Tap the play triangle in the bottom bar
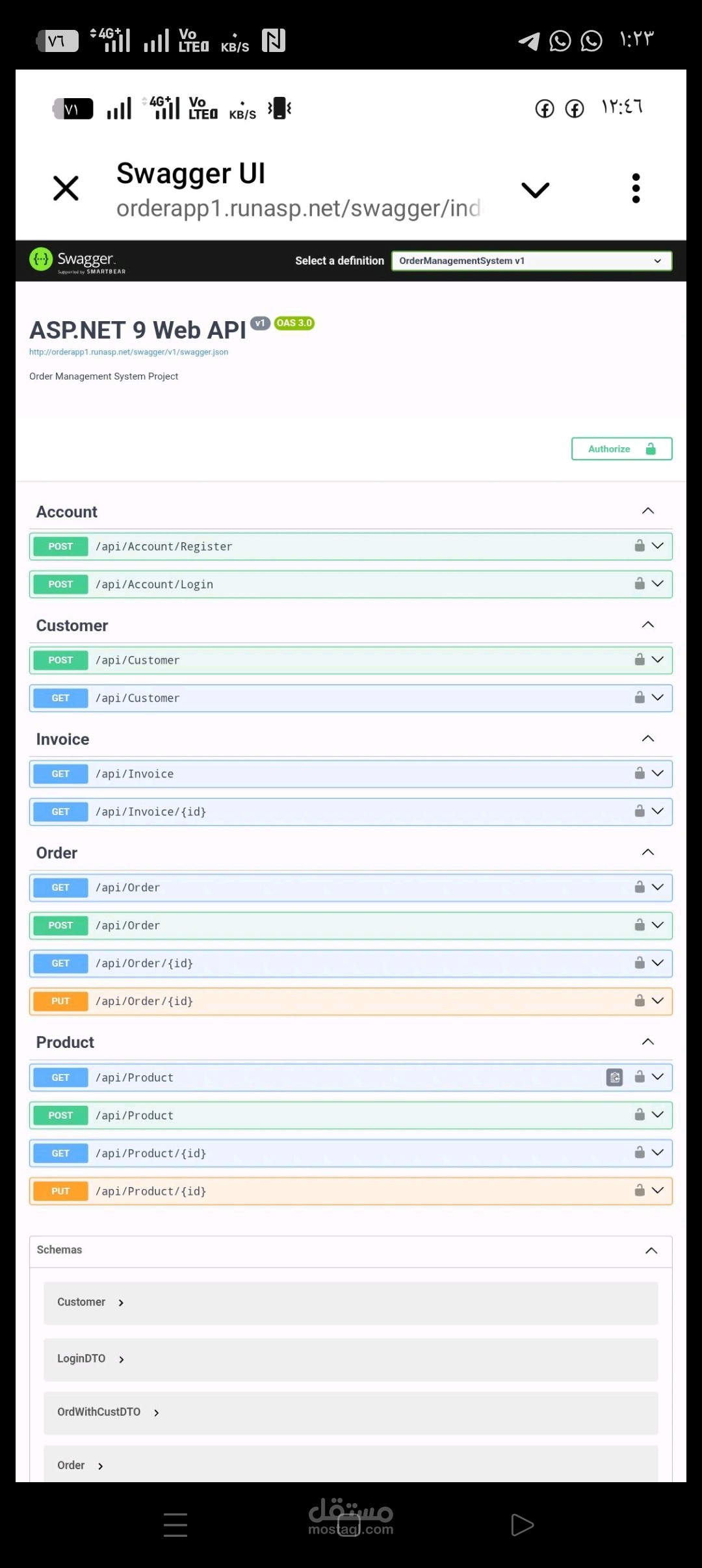702x1568 pixels. (x=522, y=1524)
